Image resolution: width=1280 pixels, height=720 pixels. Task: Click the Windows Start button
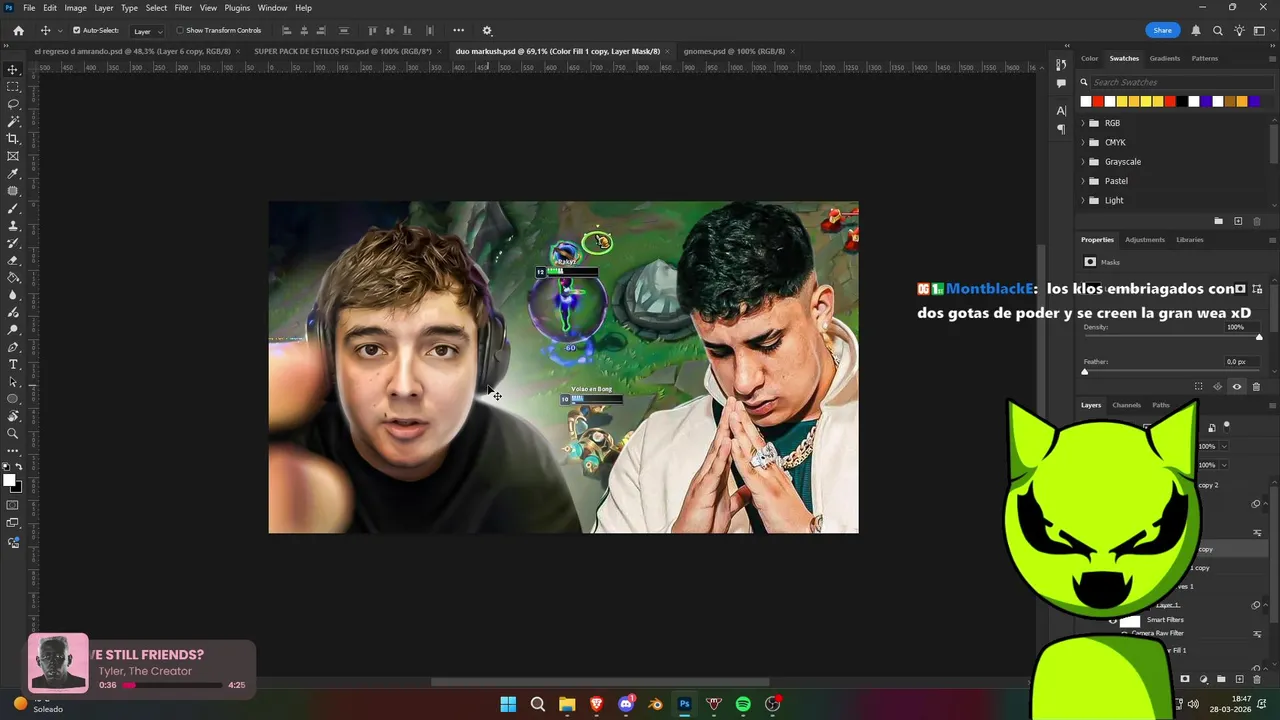point(508,704)
